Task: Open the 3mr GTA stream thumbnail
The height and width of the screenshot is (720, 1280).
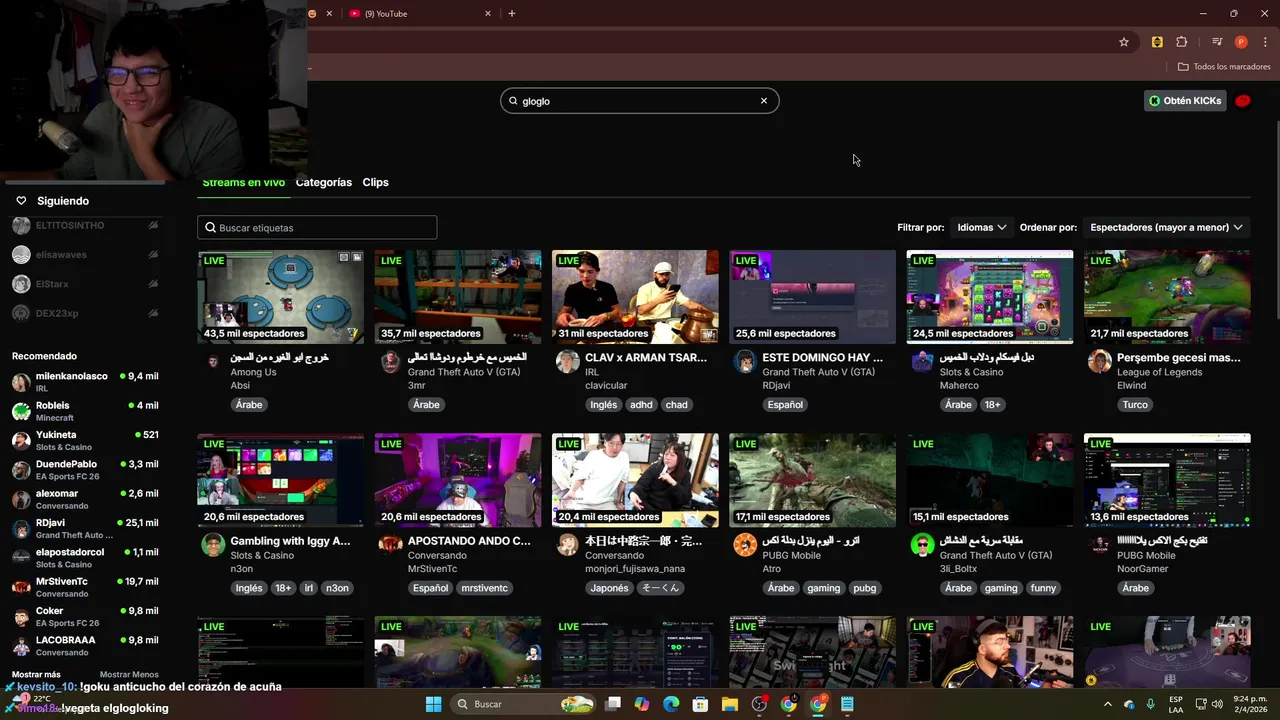Action: click(x=458, y=297)
